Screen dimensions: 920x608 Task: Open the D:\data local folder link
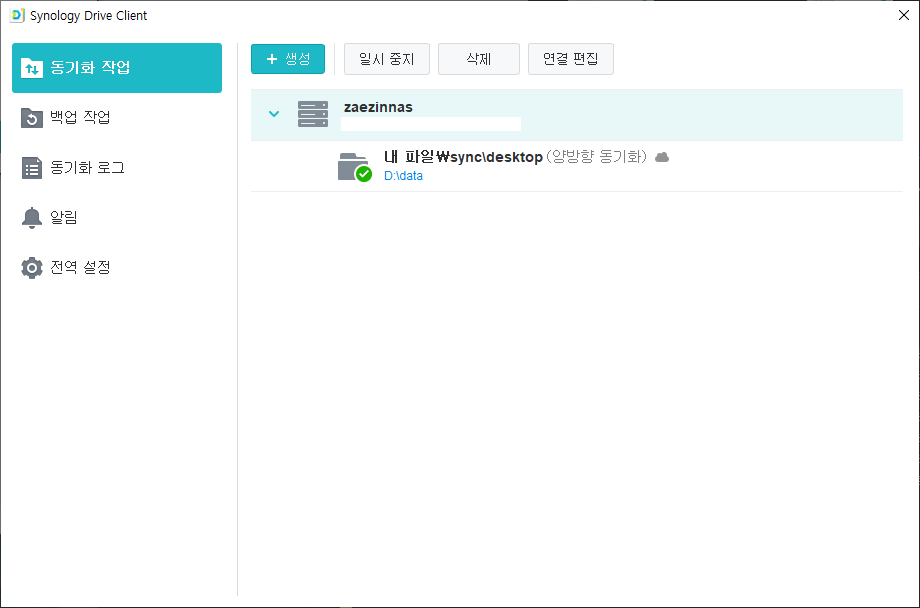pyautogui.click(x=403, y=176)
